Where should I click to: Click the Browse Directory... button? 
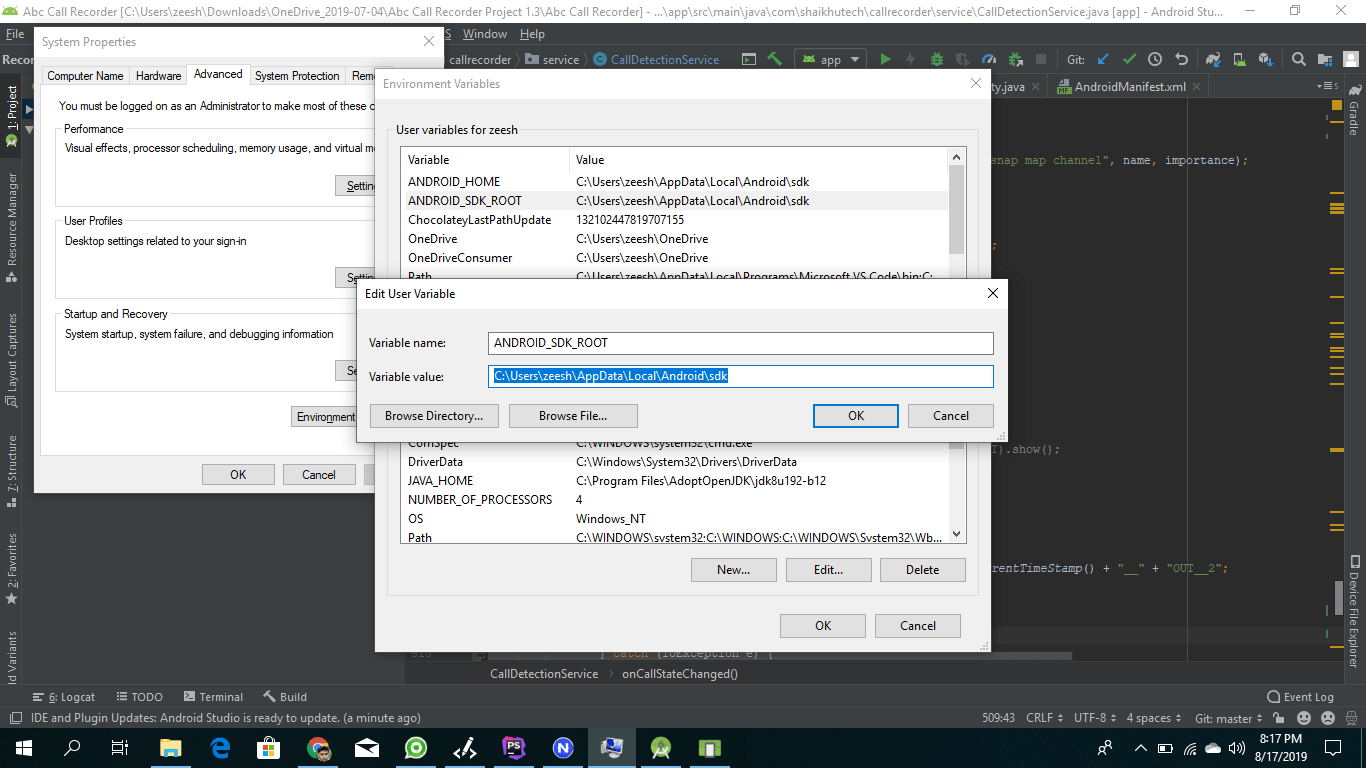pyautogui.click(x=434, y=416)
